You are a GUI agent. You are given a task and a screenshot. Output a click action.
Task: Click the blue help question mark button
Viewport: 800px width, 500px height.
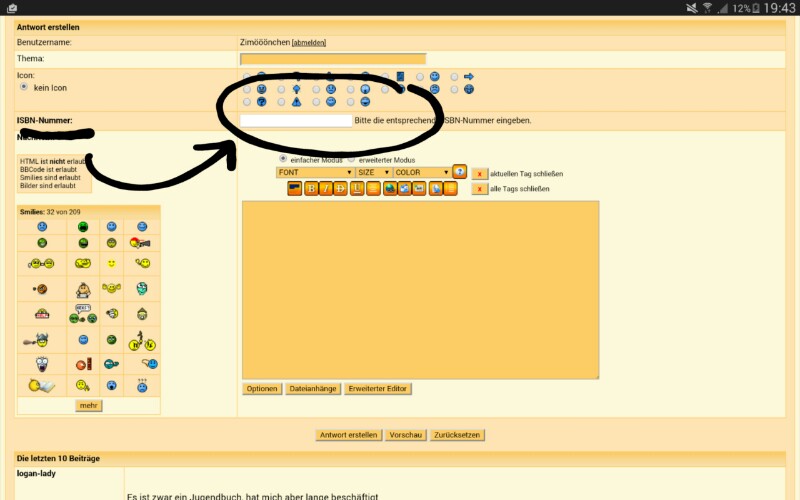point(459,172)
